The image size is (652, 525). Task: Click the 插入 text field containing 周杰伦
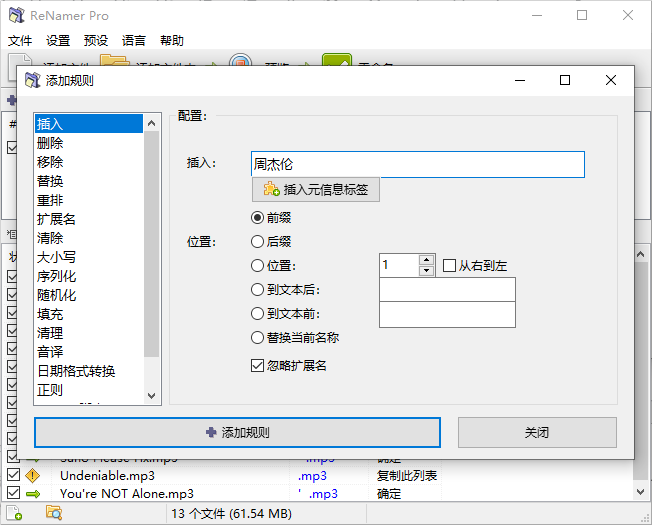[418, 165]
